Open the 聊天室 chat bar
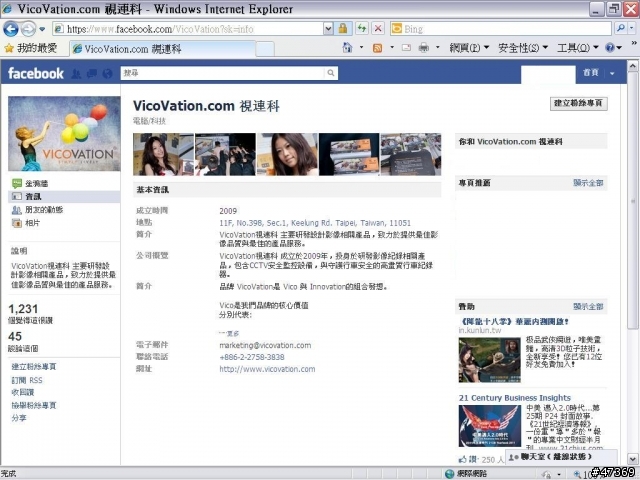640x480 pixels. pyautogui.click(x=561, y=457)
